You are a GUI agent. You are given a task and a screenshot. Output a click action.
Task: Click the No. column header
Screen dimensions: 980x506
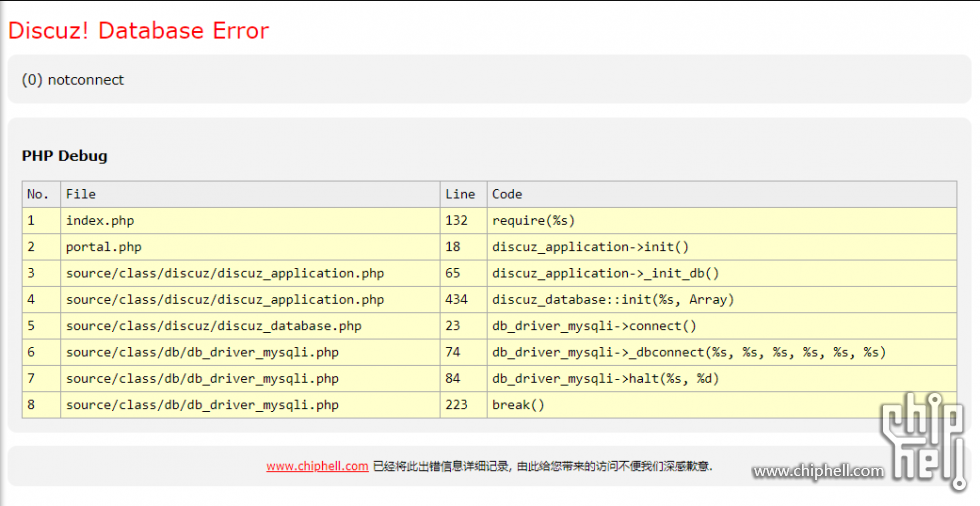coord(41,194)
